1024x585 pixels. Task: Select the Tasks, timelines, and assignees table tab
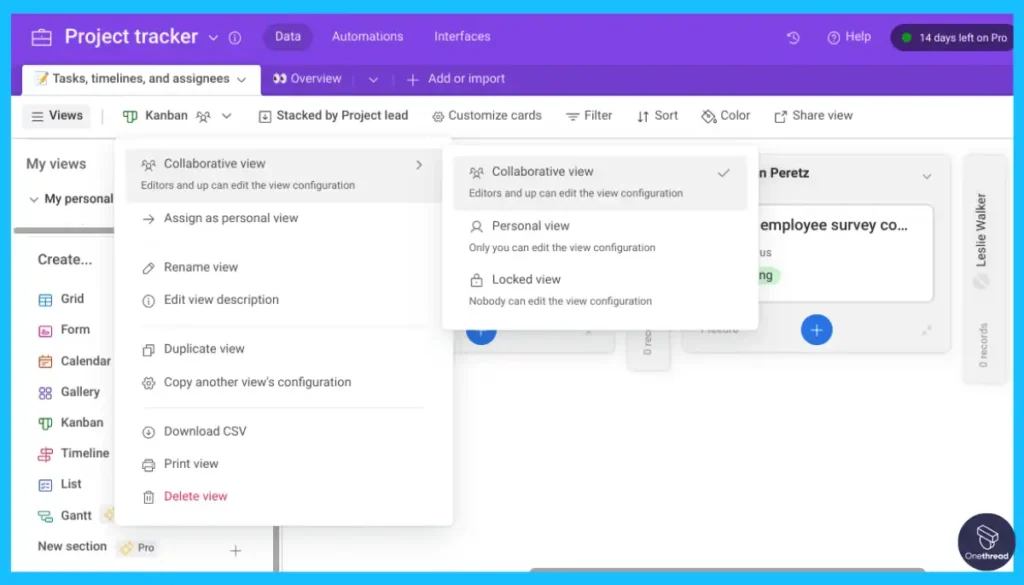pos(140,79)
